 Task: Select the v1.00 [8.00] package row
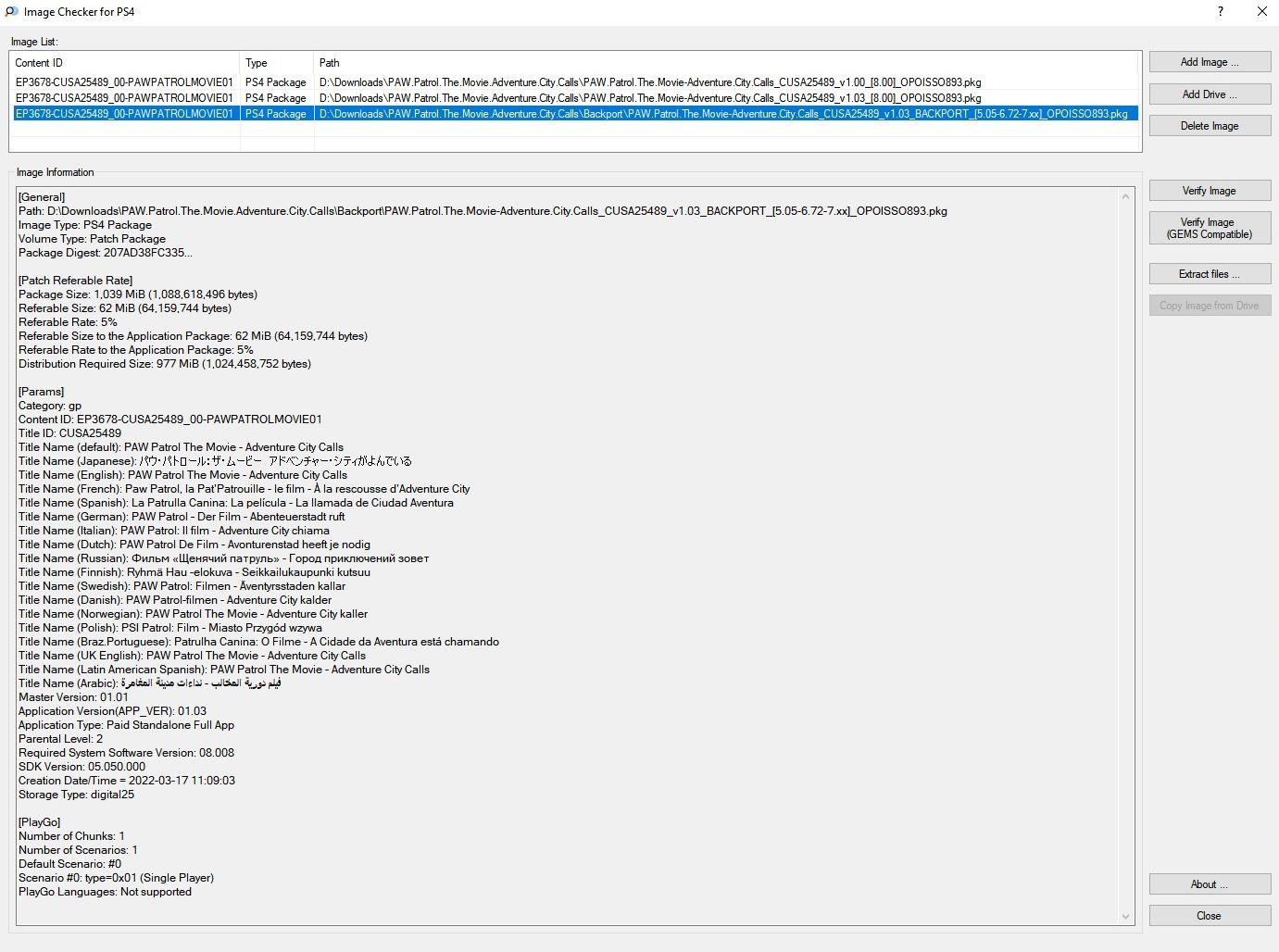[574, 82]
